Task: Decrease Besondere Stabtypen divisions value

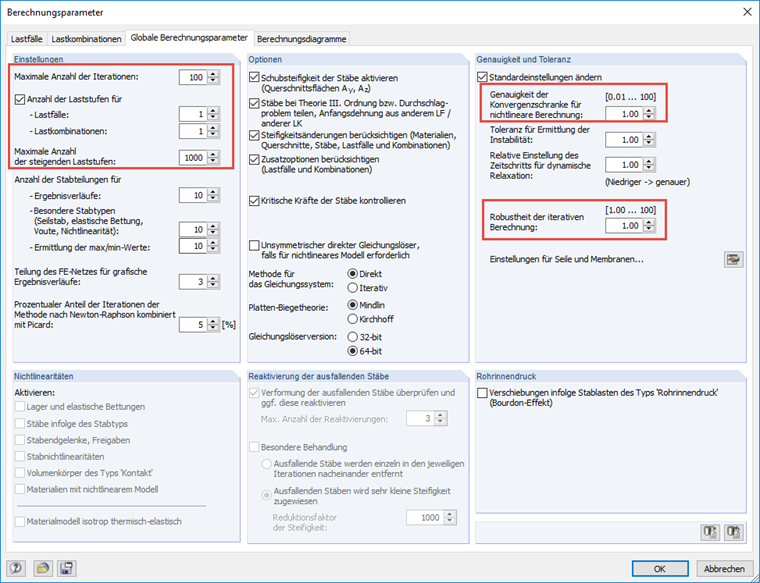Action: [x=213, y=233]
